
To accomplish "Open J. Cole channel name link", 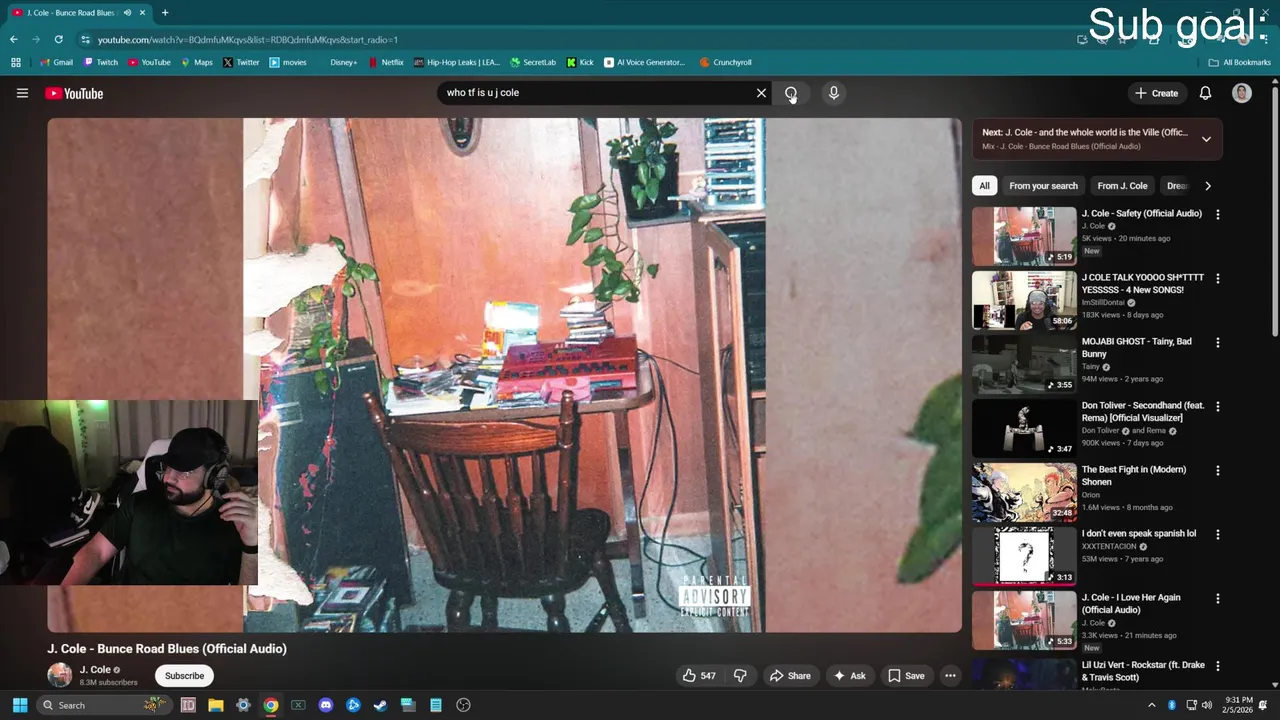I will 95,670.
